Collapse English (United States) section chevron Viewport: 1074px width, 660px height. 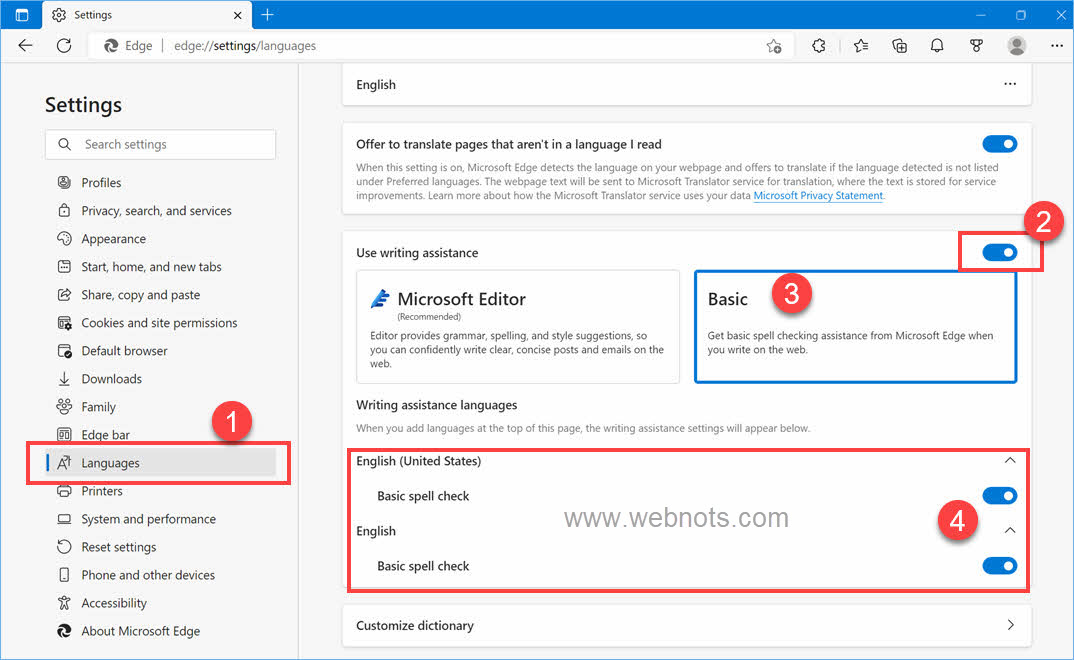click(1010, 460)
